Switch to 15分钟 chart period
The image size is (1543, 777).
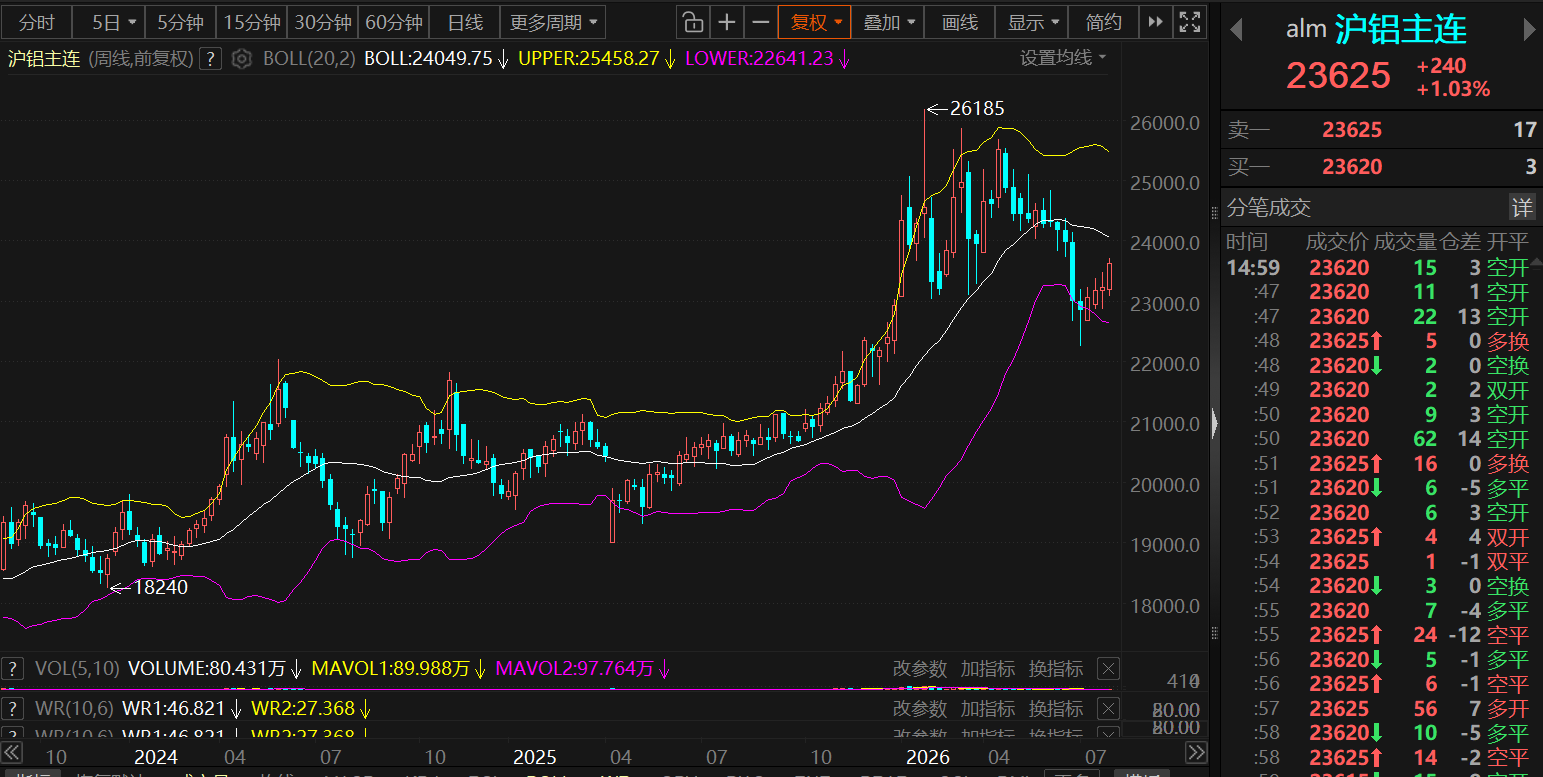tap(251, 22)
